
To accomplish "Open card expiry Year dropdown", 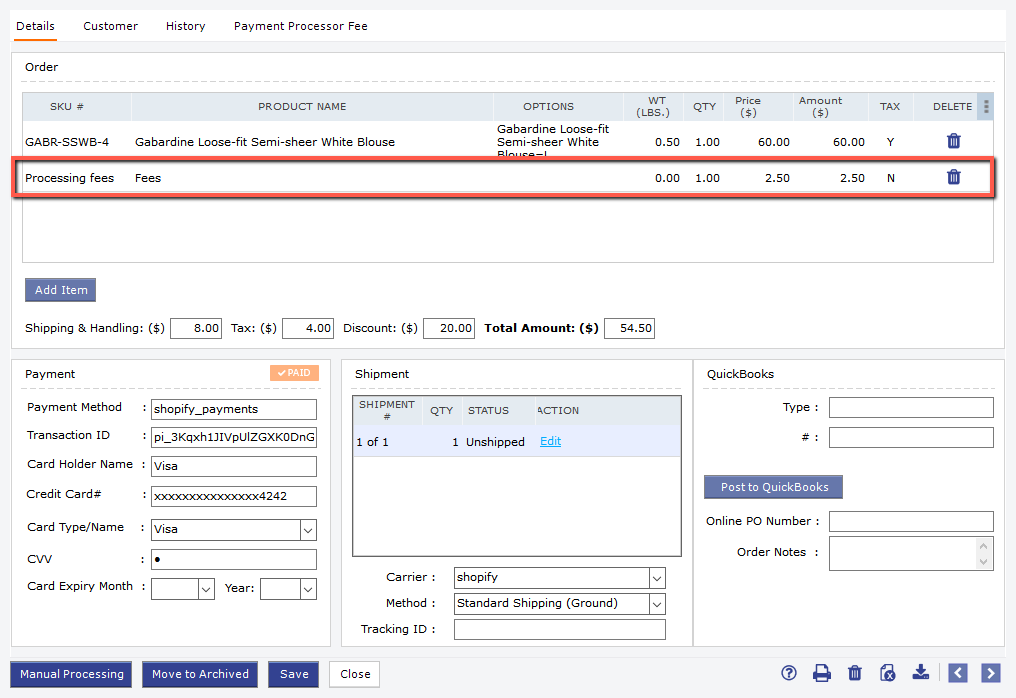I will (x=308, y=589).
